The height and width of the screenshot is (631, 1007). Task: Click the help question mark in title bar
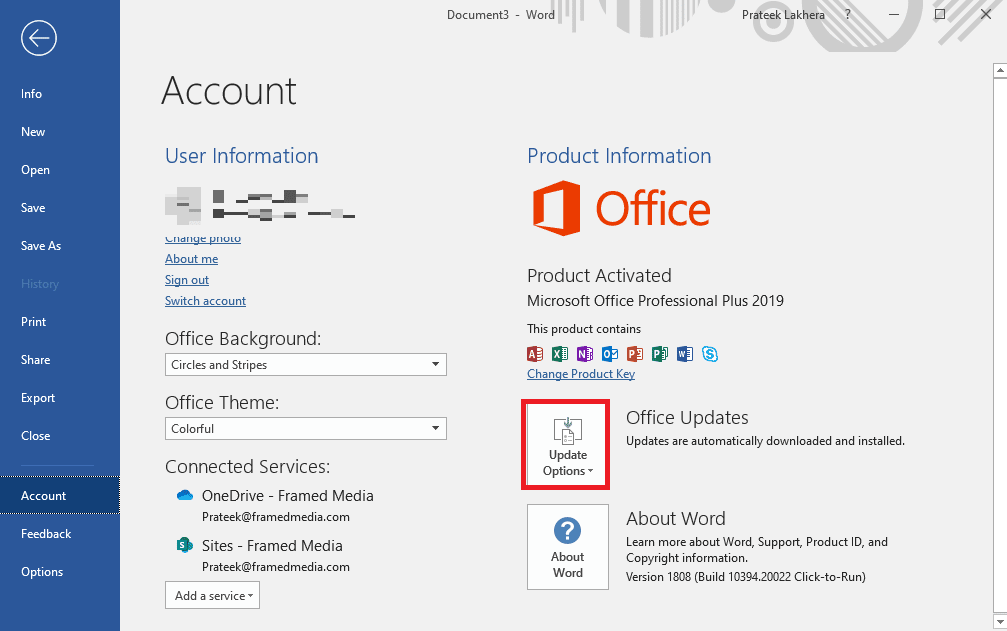point(848,14)
